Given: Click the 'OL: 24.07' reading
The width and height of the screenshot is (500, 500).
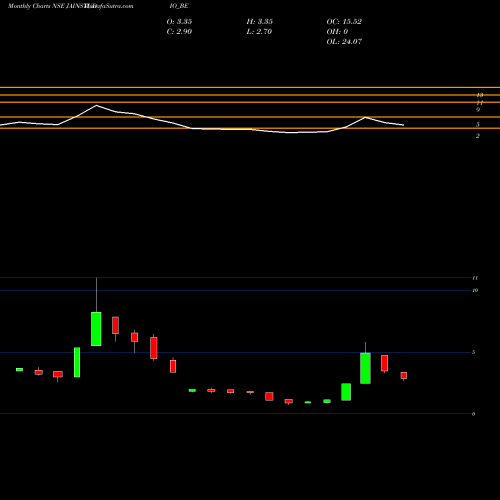Looking at the screenshot, I should click(x=344, y=41).
